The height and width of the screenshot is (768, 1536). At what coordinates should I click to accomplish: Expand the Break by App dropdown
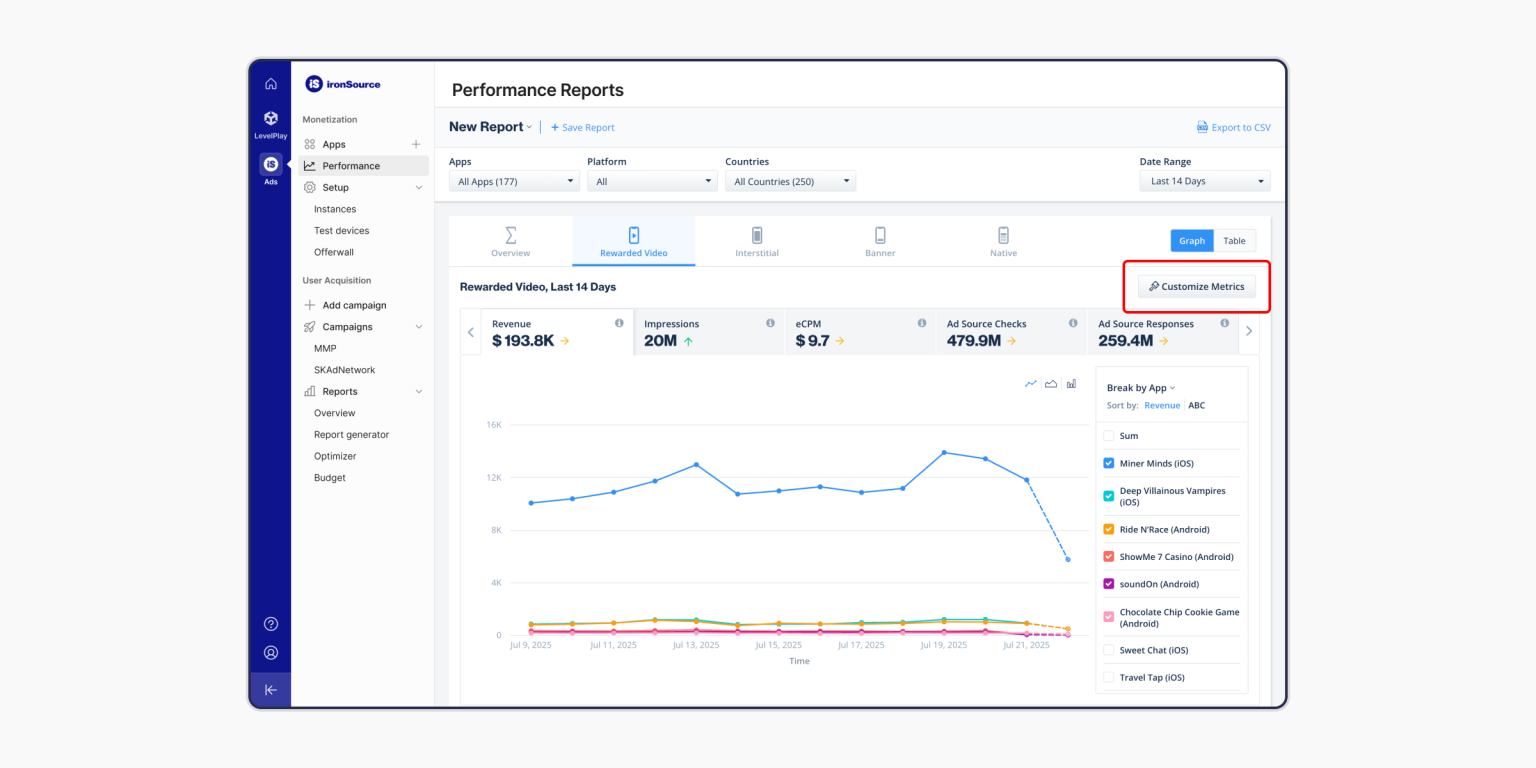[1140, 386]
